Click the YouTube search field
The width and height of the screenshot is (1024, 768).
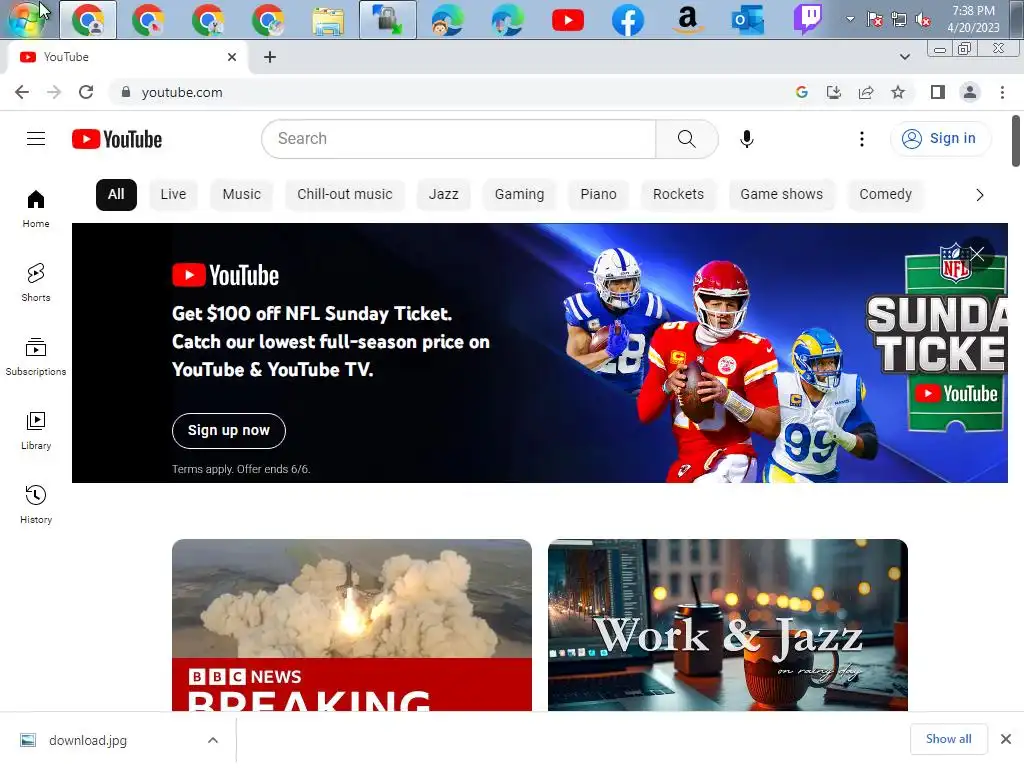pos(459,139)
